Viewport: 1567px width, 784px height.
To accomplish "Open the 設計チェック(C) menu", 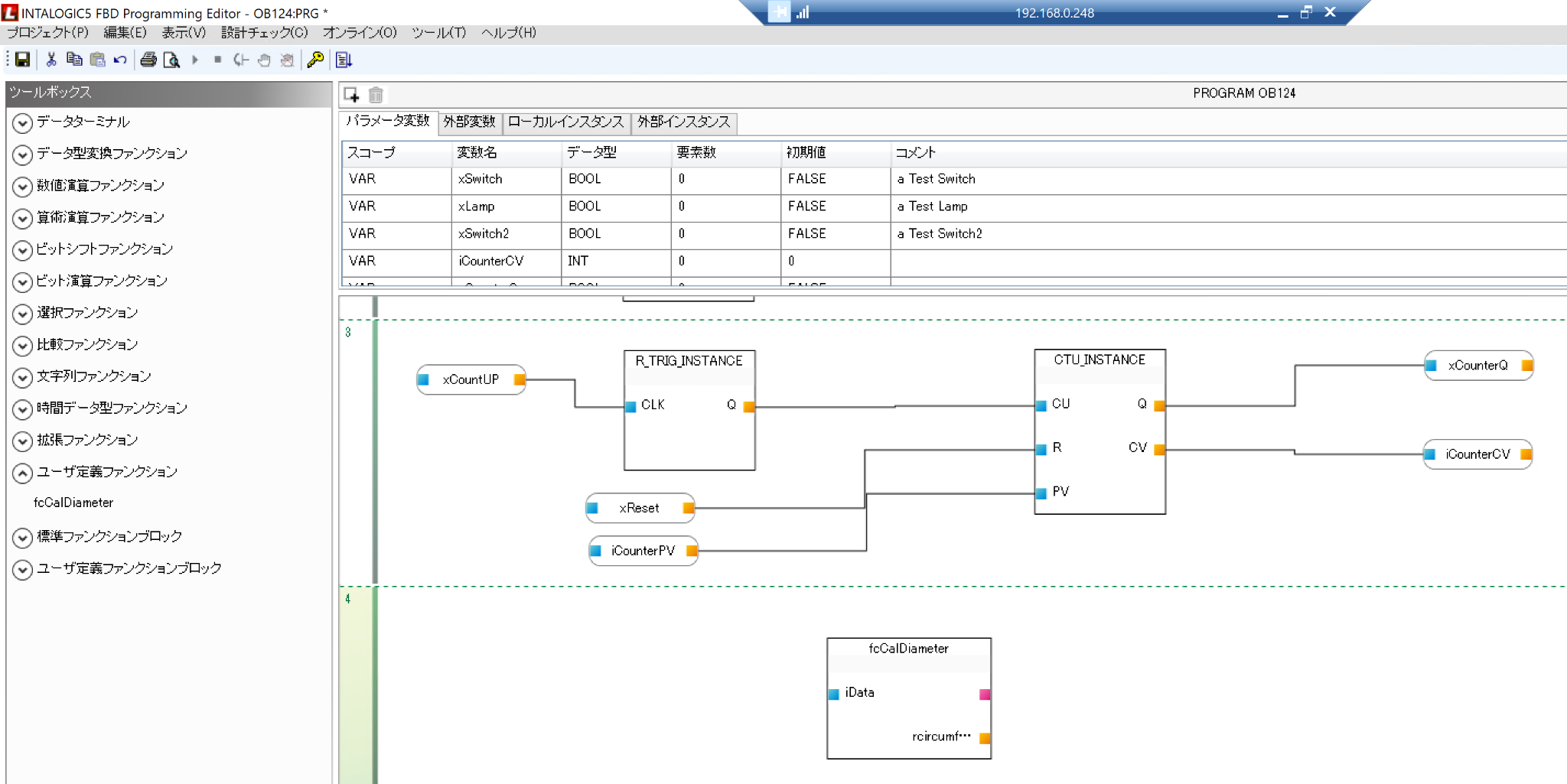I will tap(264, 33).
